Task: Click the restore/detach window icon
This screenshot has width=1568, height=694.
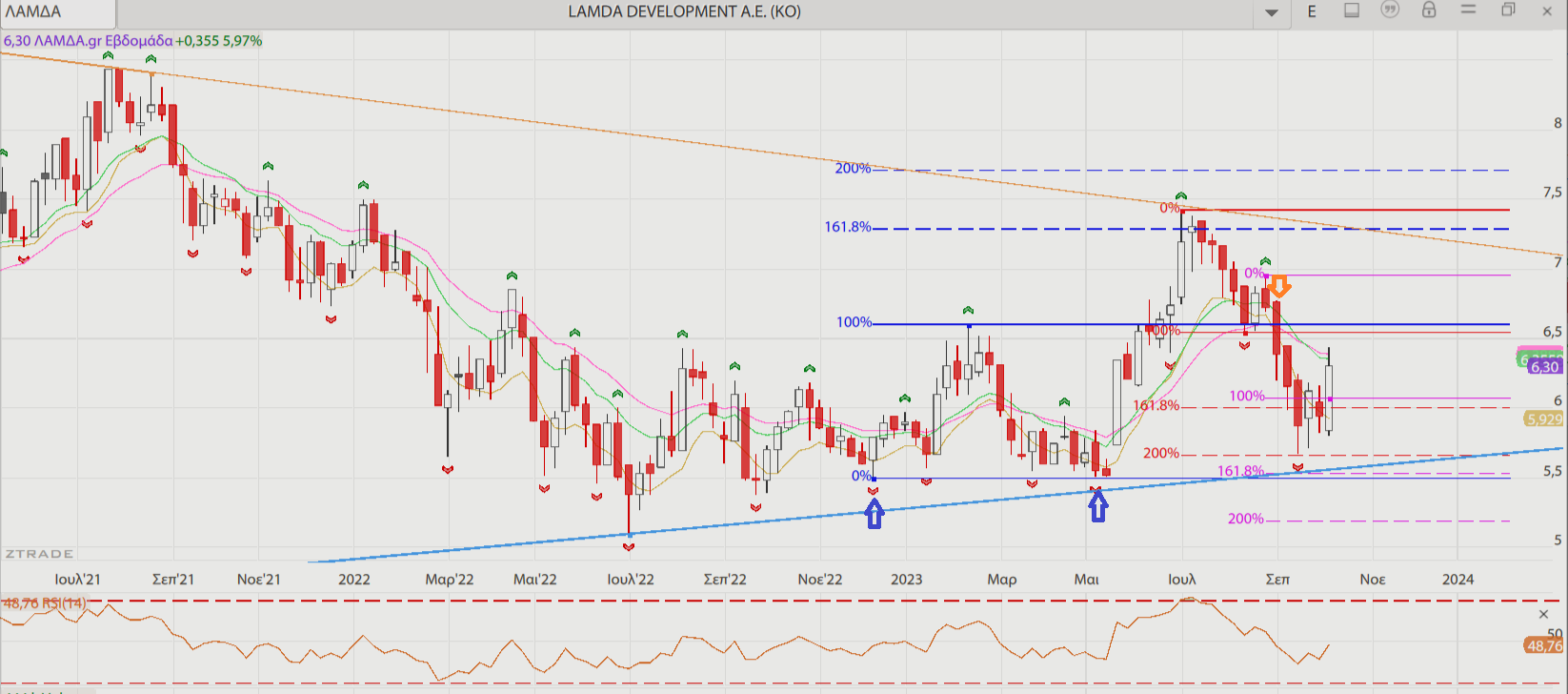Action: tap(1508, 10)
